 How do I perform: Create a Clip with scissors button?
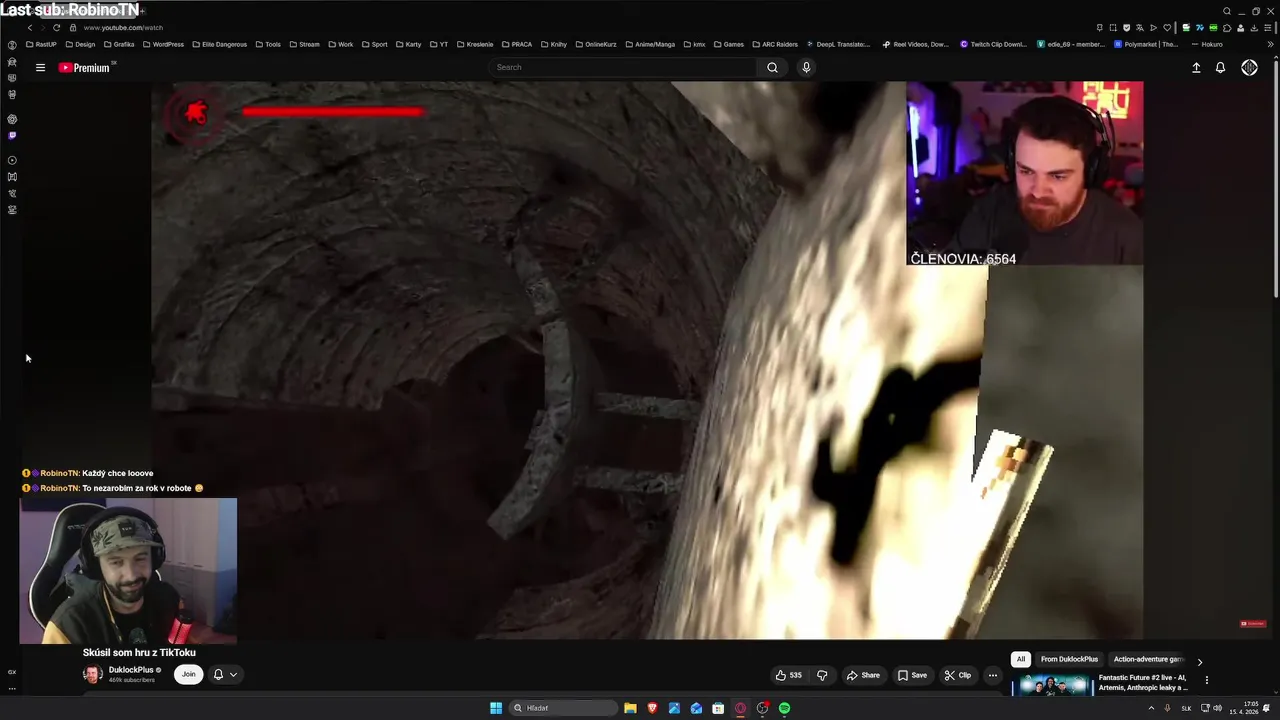tap(957, 675)
